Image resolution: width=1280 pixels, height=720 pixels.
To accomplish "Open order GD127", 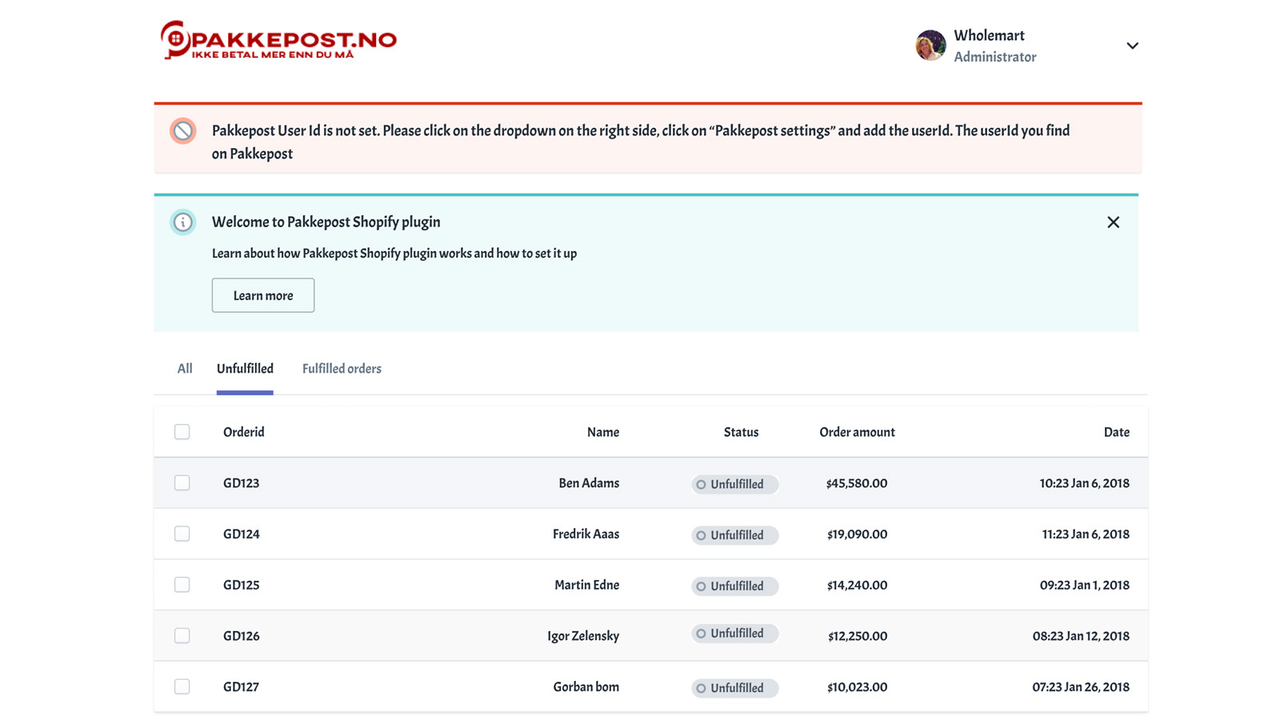I will pos(241,687).
